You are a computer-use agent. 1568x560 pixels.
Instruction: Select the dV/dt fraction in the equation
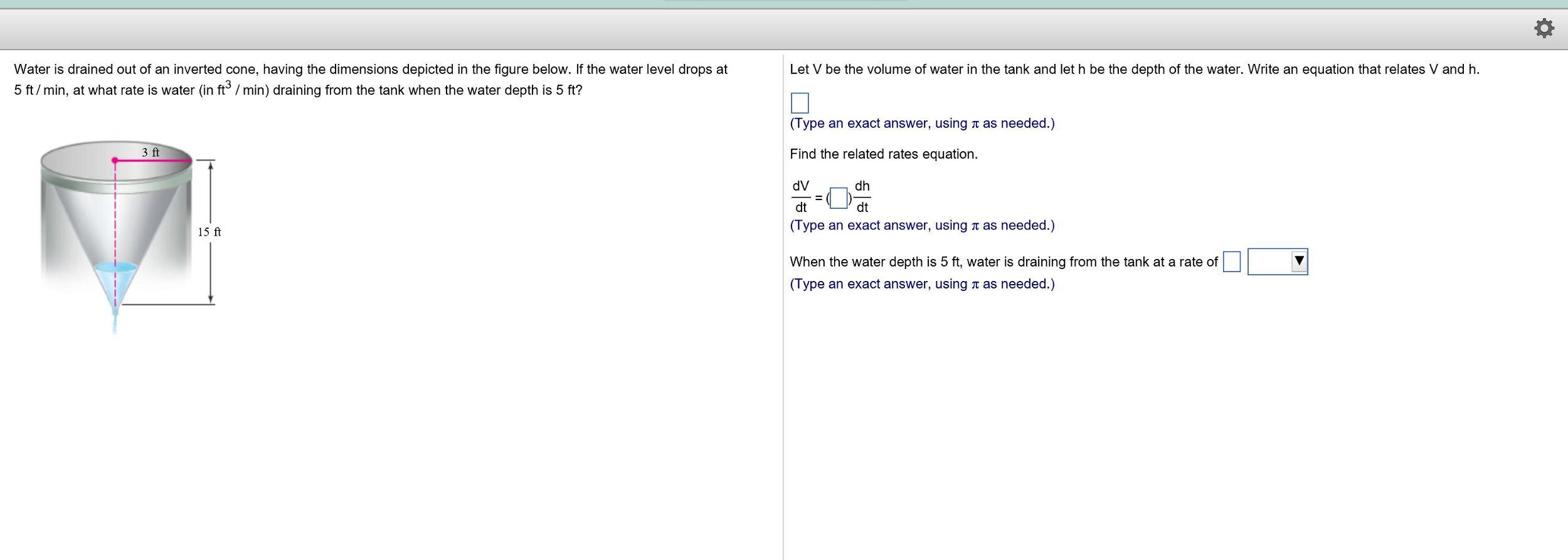coord(800,196)
